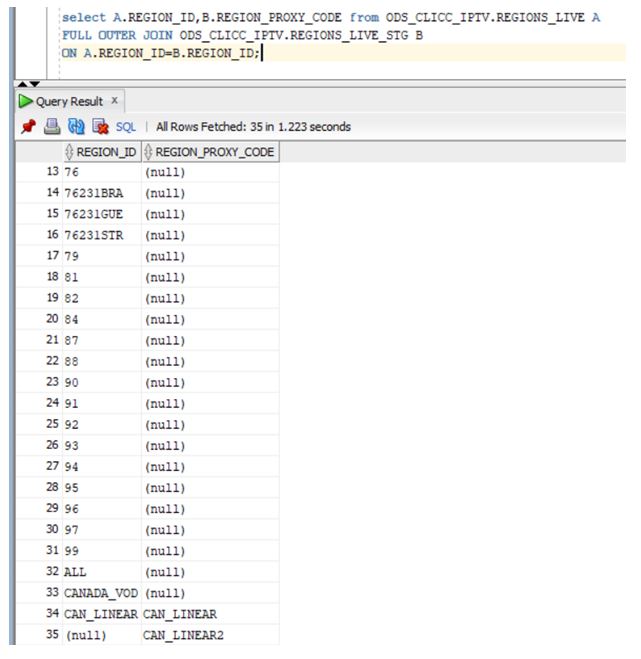Image resolution: width=641 pixels, height=659 pixels.
Task: Expand pane with the down arrow splitter
Action: pyautogui.click(x=35, y=84)
